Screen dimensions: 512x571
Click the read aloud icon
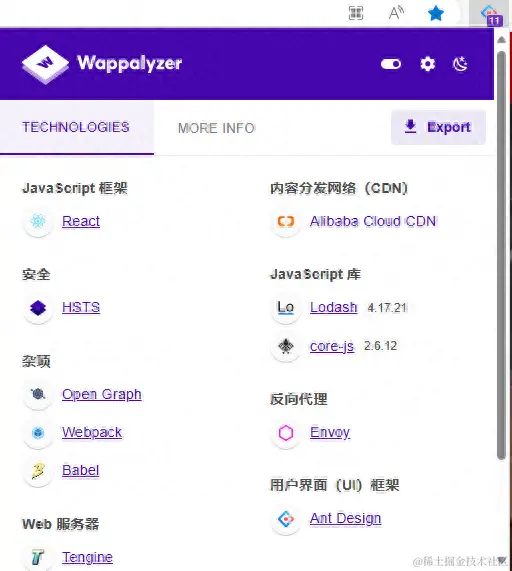(396, 13)
